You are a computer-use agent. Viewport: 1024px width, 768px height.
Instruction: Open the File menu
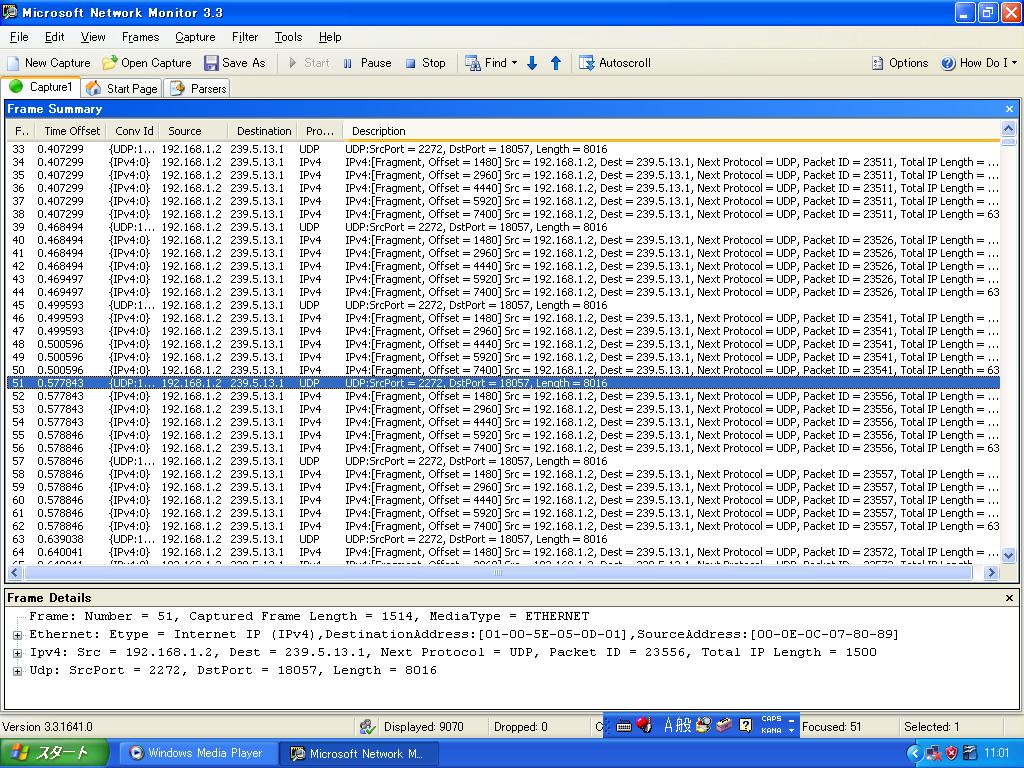(x=19, y=37)
